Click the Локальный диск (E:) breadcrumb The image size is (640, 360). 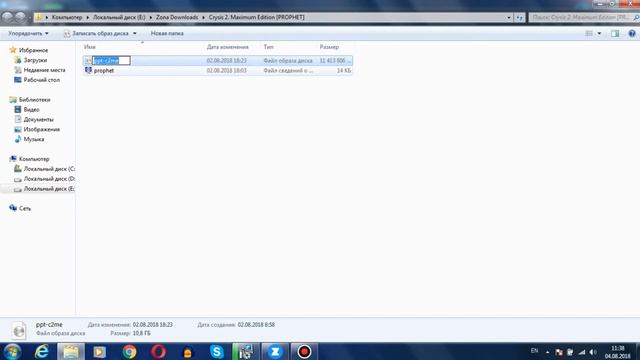[119, 17]
